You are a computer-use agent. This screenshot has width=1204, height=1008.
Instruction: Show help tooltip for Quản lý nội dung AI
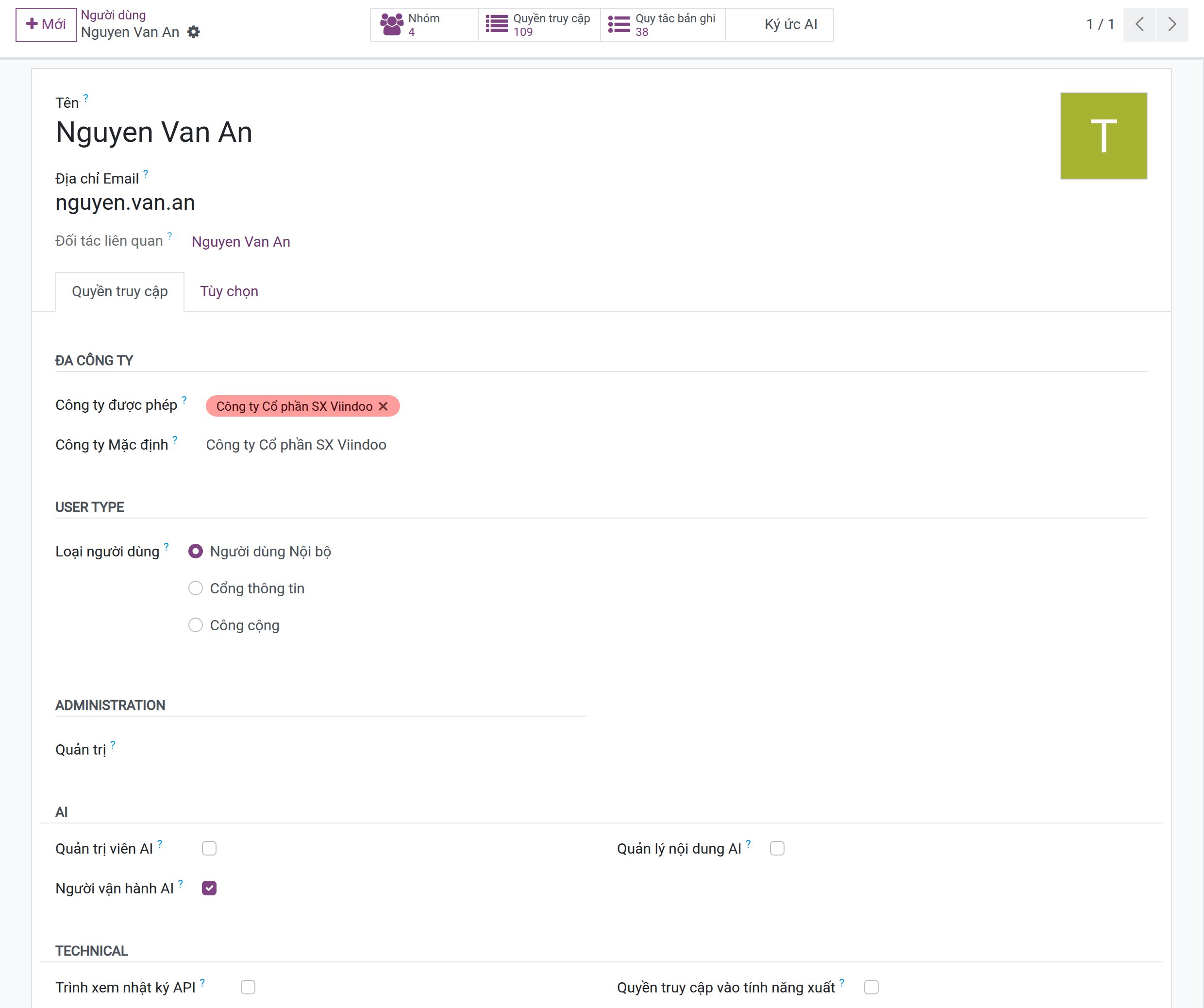point(748,843)
